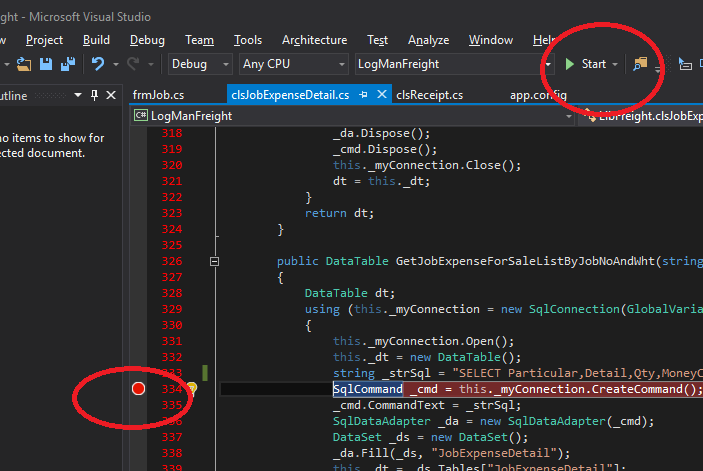703x471 pixels.
Task: Click the Redo arrow icon
Action: pyautogui.click(x=133, y=64)
